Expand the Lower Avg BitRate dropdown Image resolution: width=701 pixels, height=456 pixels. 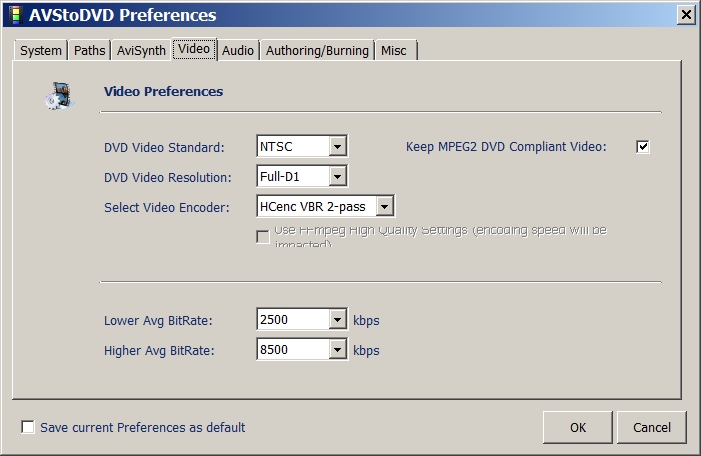(x=338, y=321)
